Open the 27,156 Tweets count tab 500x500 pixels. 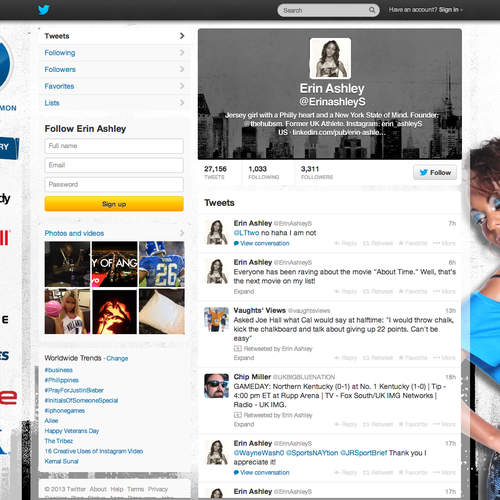[215, 172]
